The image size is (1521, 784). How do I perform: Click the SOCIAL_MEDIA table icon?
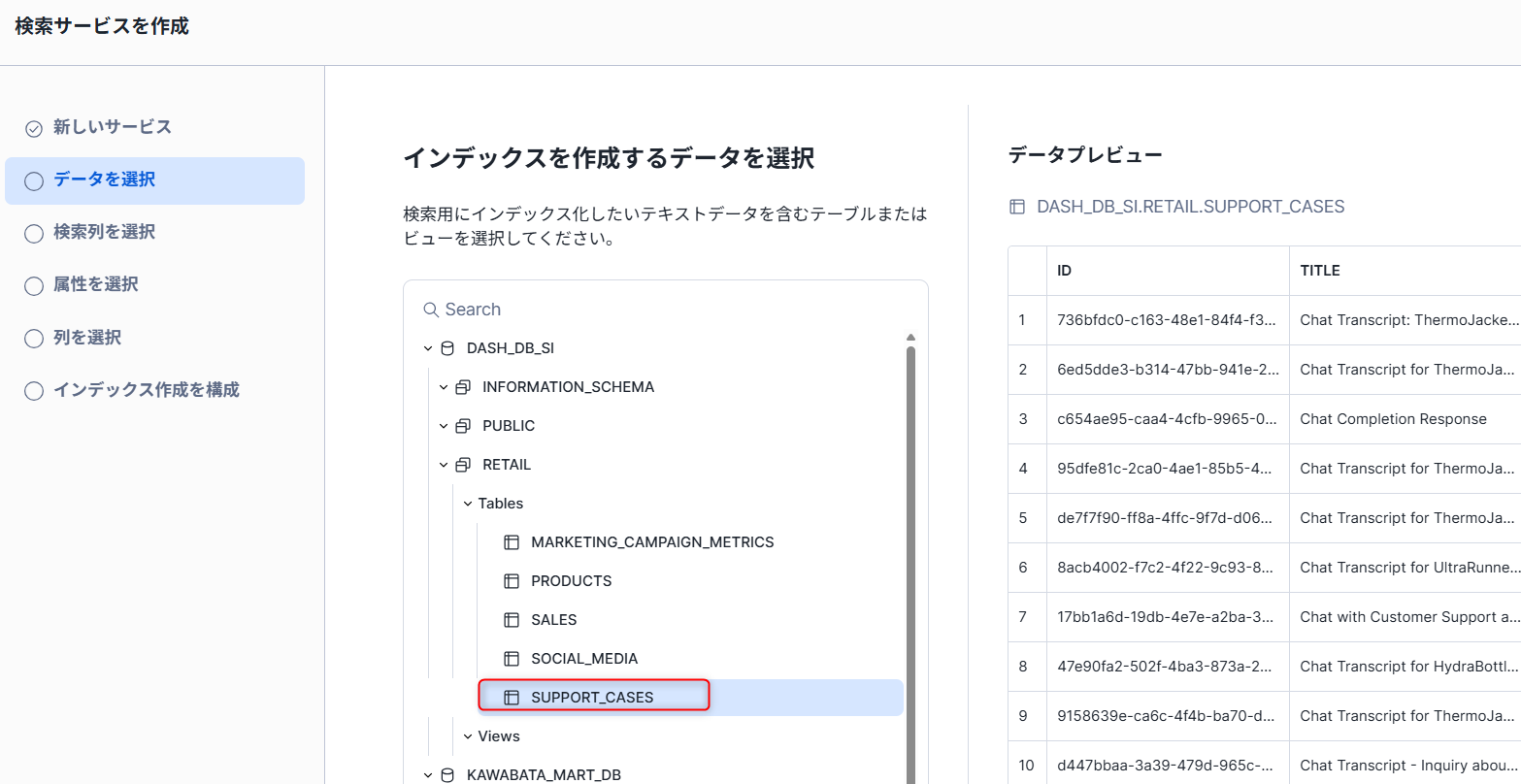tap(512, 659)
